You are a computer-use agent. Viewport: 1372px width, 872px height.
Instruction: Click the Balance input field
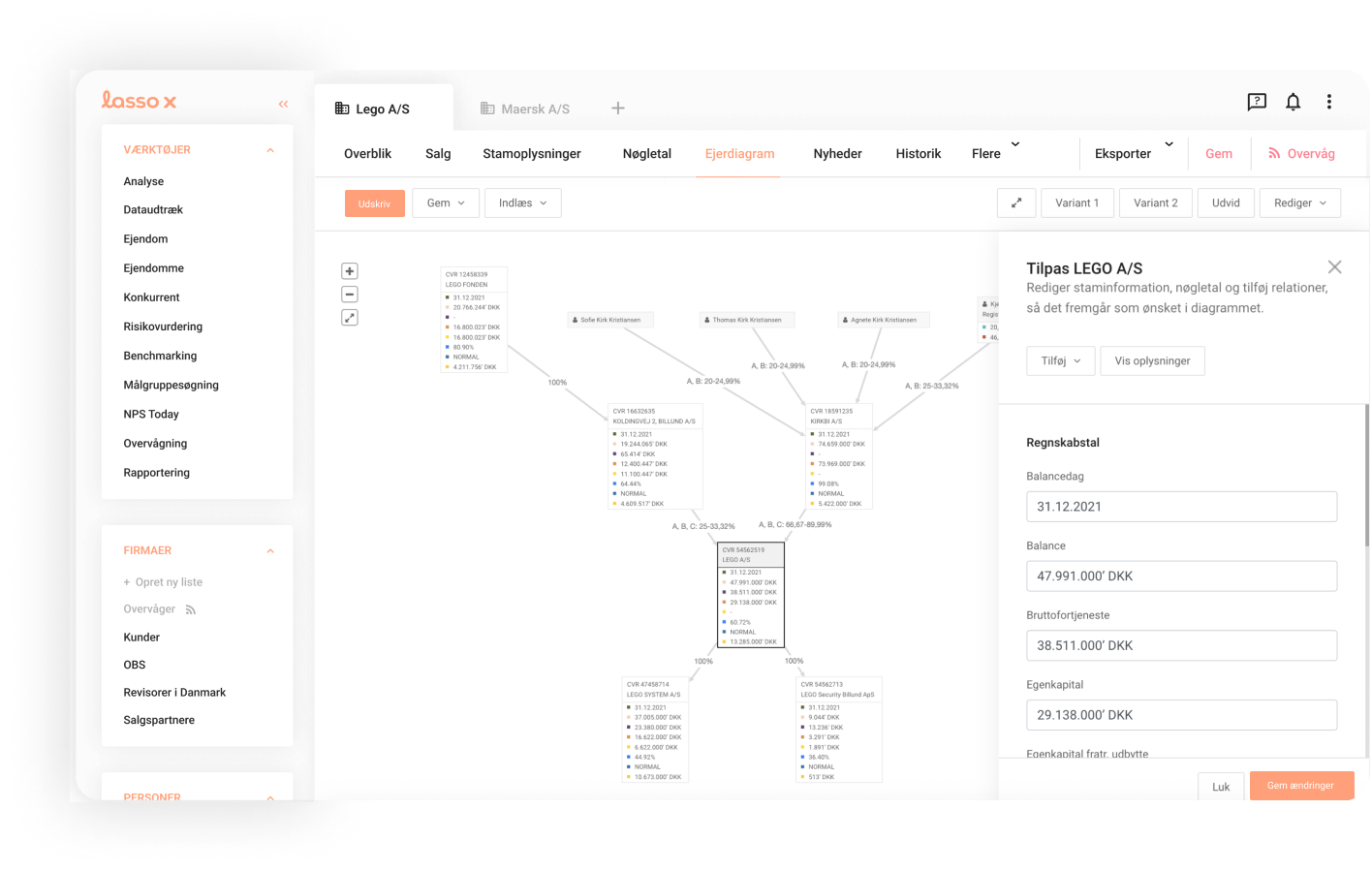(x=1181, y=576)
